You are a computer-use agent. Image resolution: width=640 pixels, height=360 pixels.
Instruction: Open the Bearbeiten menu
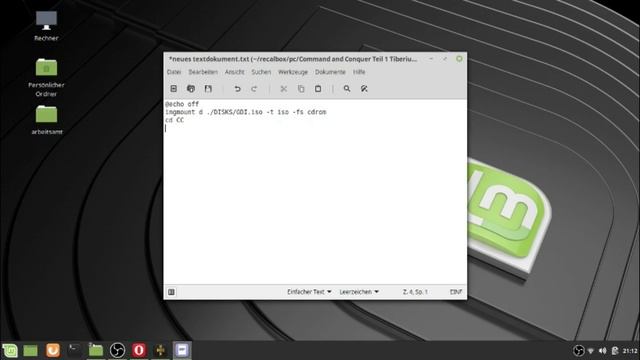(x=203, y=72)
